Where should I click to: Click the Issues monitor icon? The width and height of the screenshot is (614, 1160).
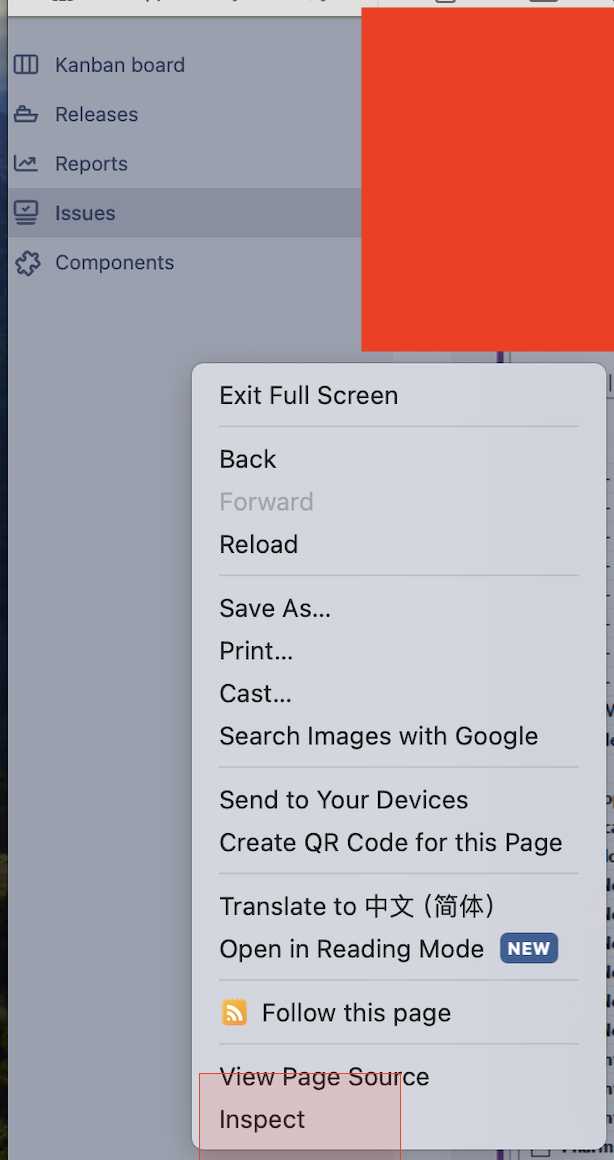(x=26, y=213)
